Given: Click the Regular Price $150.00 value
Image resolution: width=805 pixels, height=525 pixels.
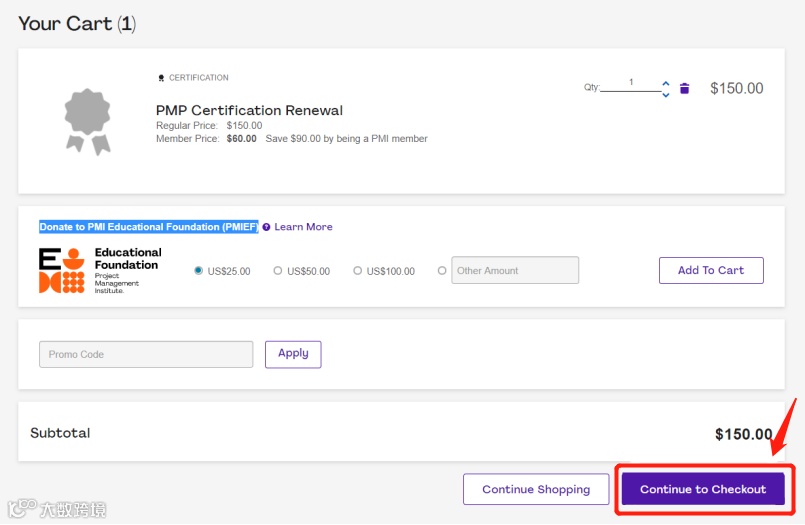Looking at the screenshot, I should pyautogui.click(x=244, y=126).
